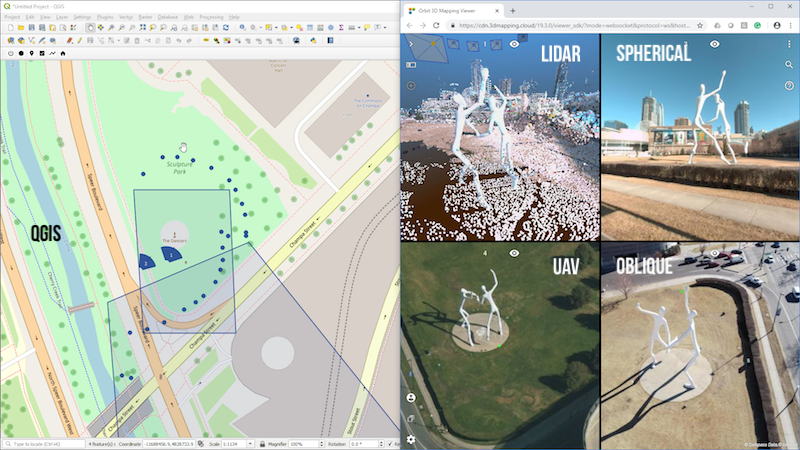Select the Pan Map hand tool
This screenshot has height=450, width=800.
pyautogui.click(x=91, y=28)
